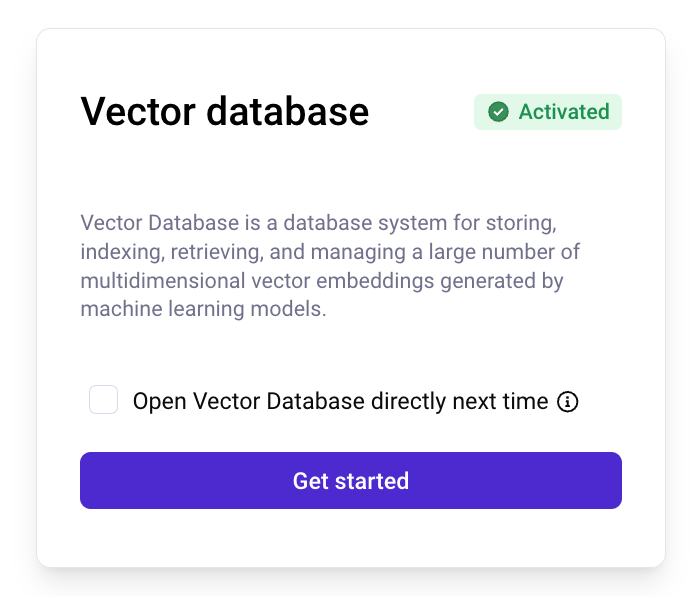Click the "Open Vector Database directly next time" label
The image size is (694, 596).
point(340,402)
